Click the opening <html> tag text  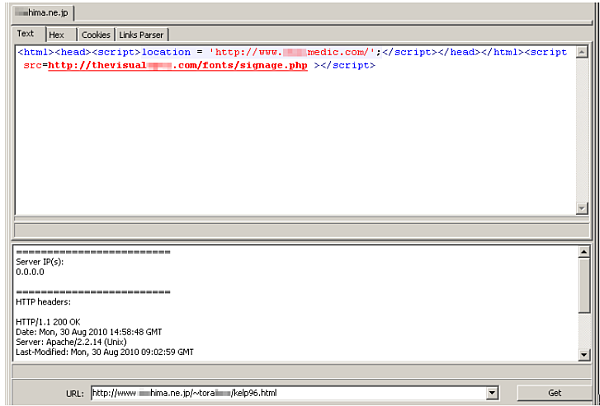click(x=36, y=52)
